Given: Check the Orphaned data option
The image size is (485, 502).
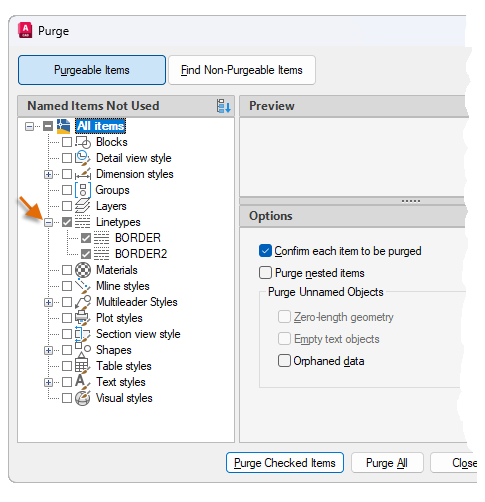Looking at the screenshot, I should pos(284,361).
